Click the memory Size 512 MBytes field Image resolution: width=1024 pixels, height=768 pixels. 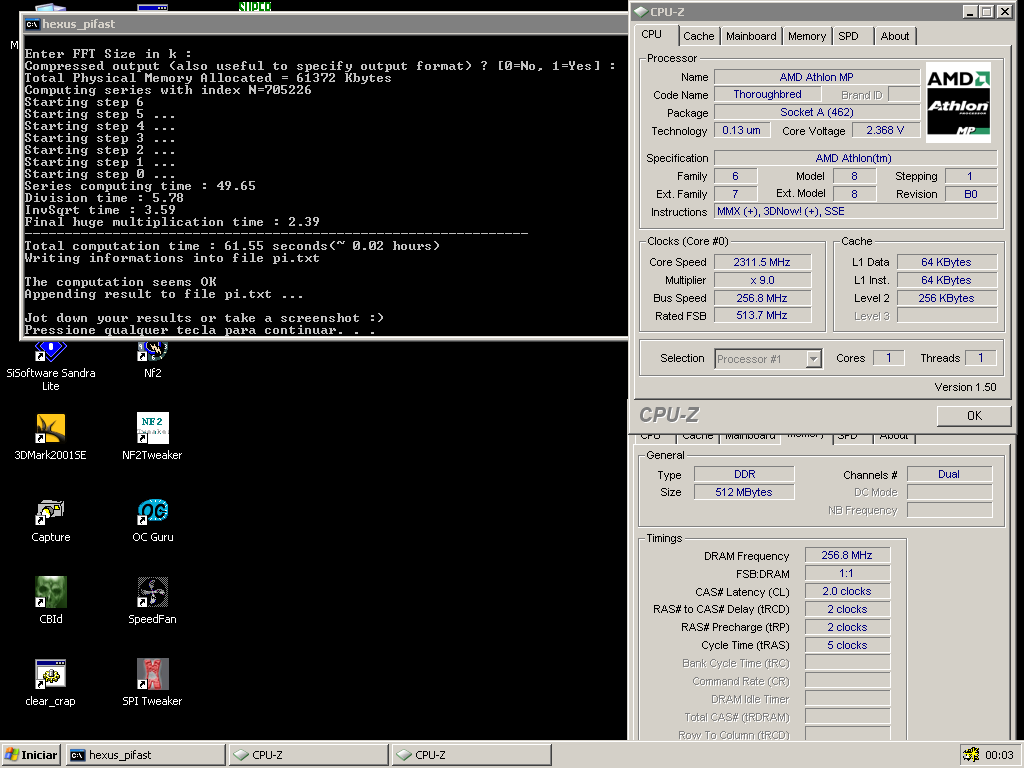click(x=744, y=492)
